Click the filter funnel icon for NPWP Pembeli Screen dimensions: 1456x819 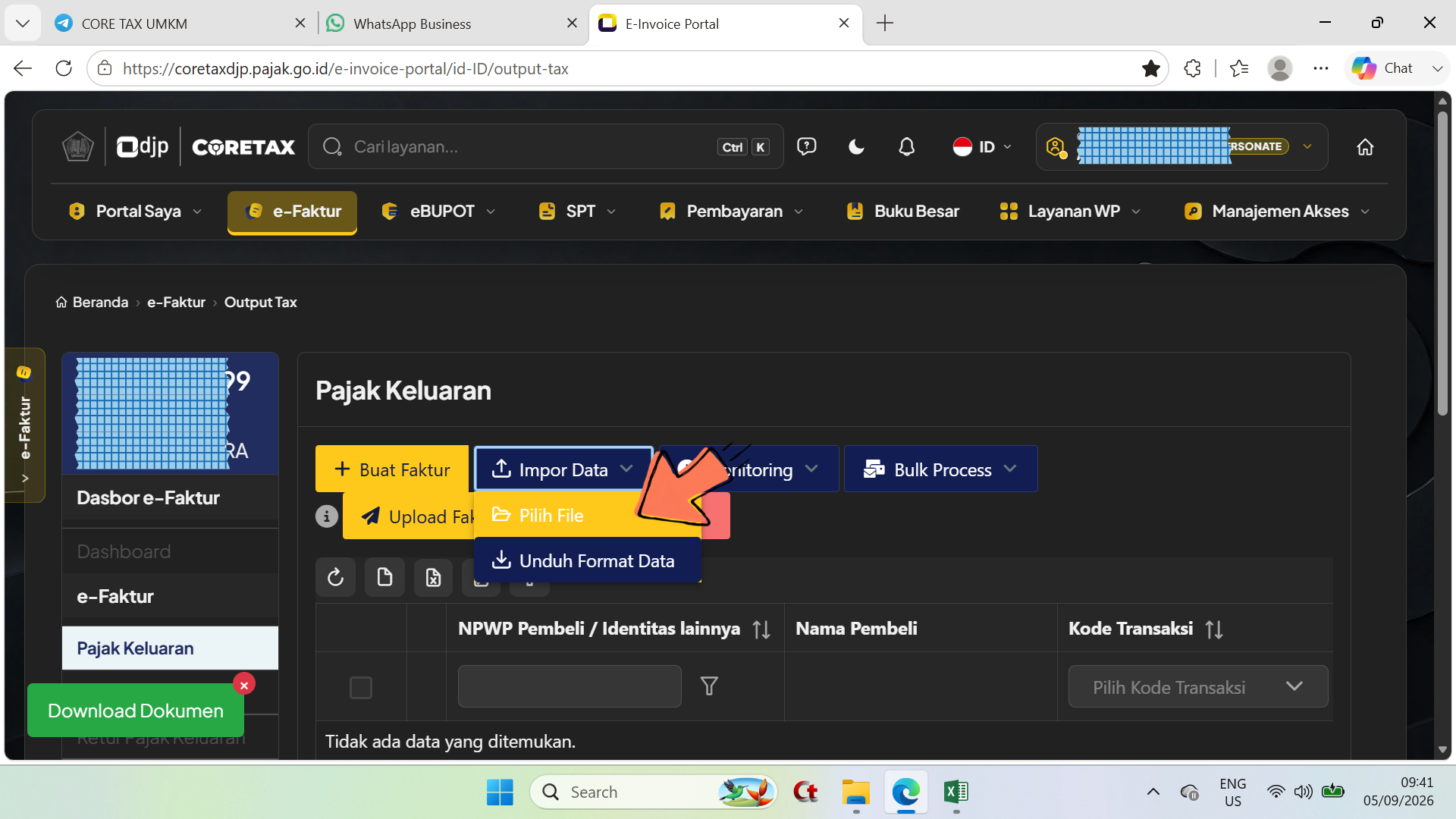[x=709, y=686]
